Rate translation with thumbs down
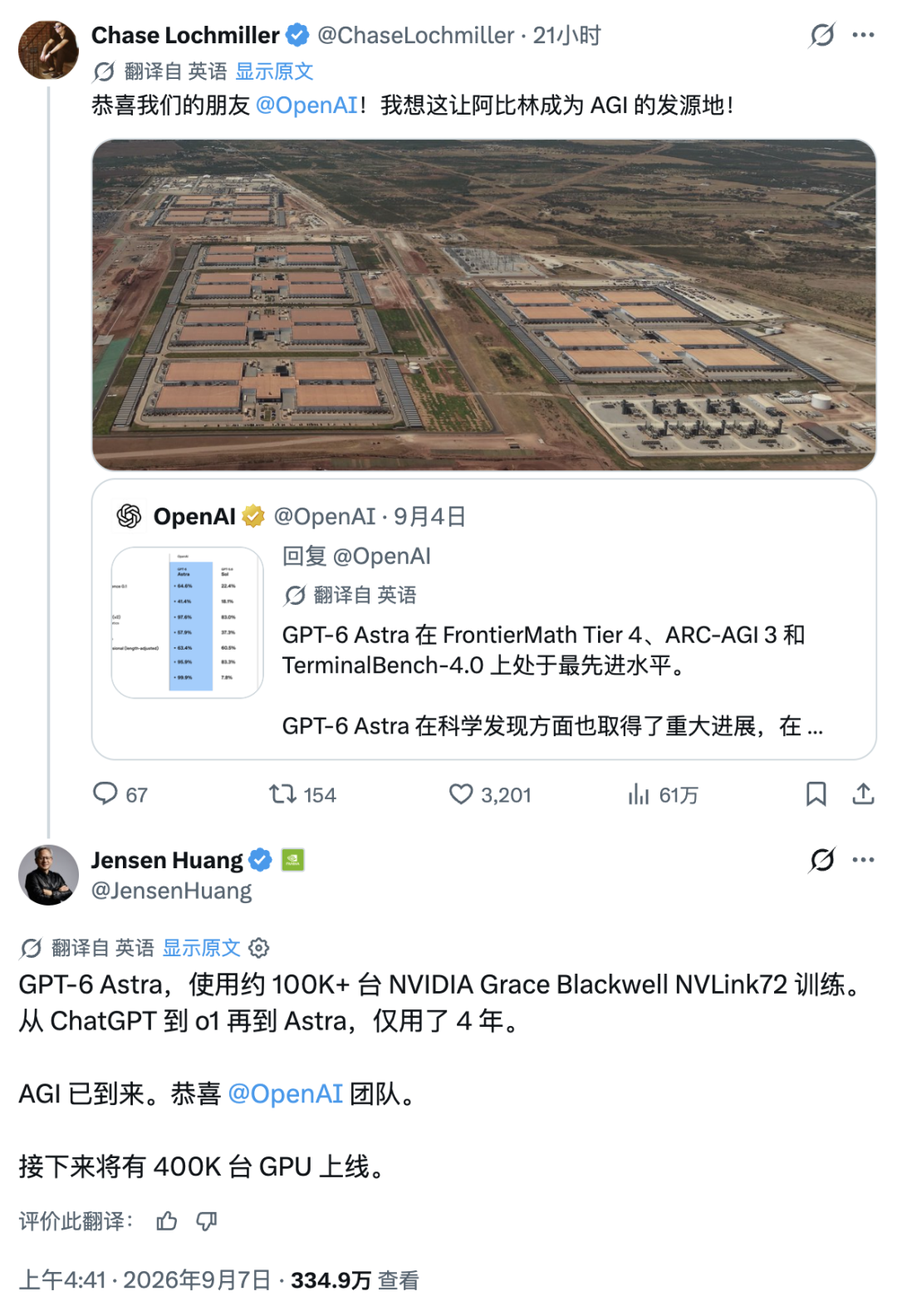Screen dimensions: 897x1316 click(x=206, y=1220)
